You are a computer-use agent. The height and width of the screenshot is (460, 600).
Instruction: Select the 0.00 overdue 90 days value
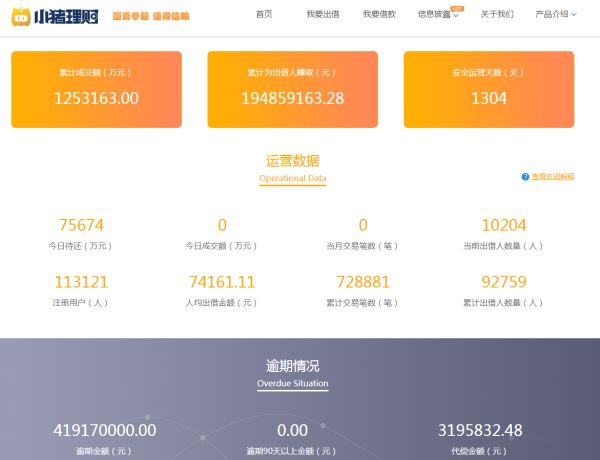292,430
